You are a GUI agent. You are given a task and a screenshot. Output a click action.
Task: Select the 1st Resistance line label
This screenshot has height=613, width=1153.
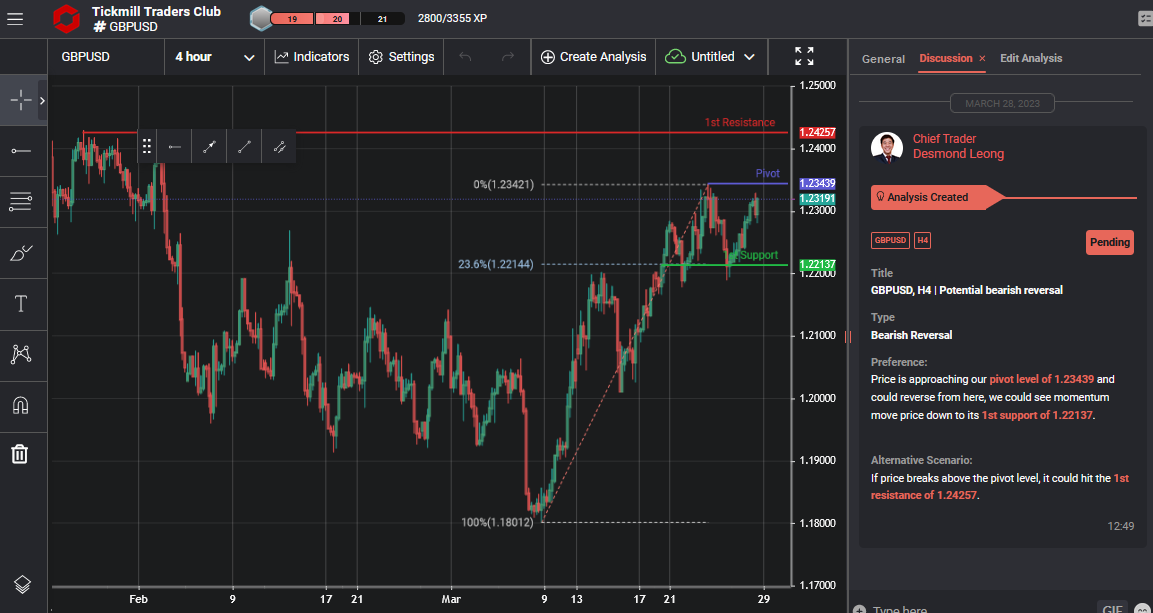tap(739, 123)
